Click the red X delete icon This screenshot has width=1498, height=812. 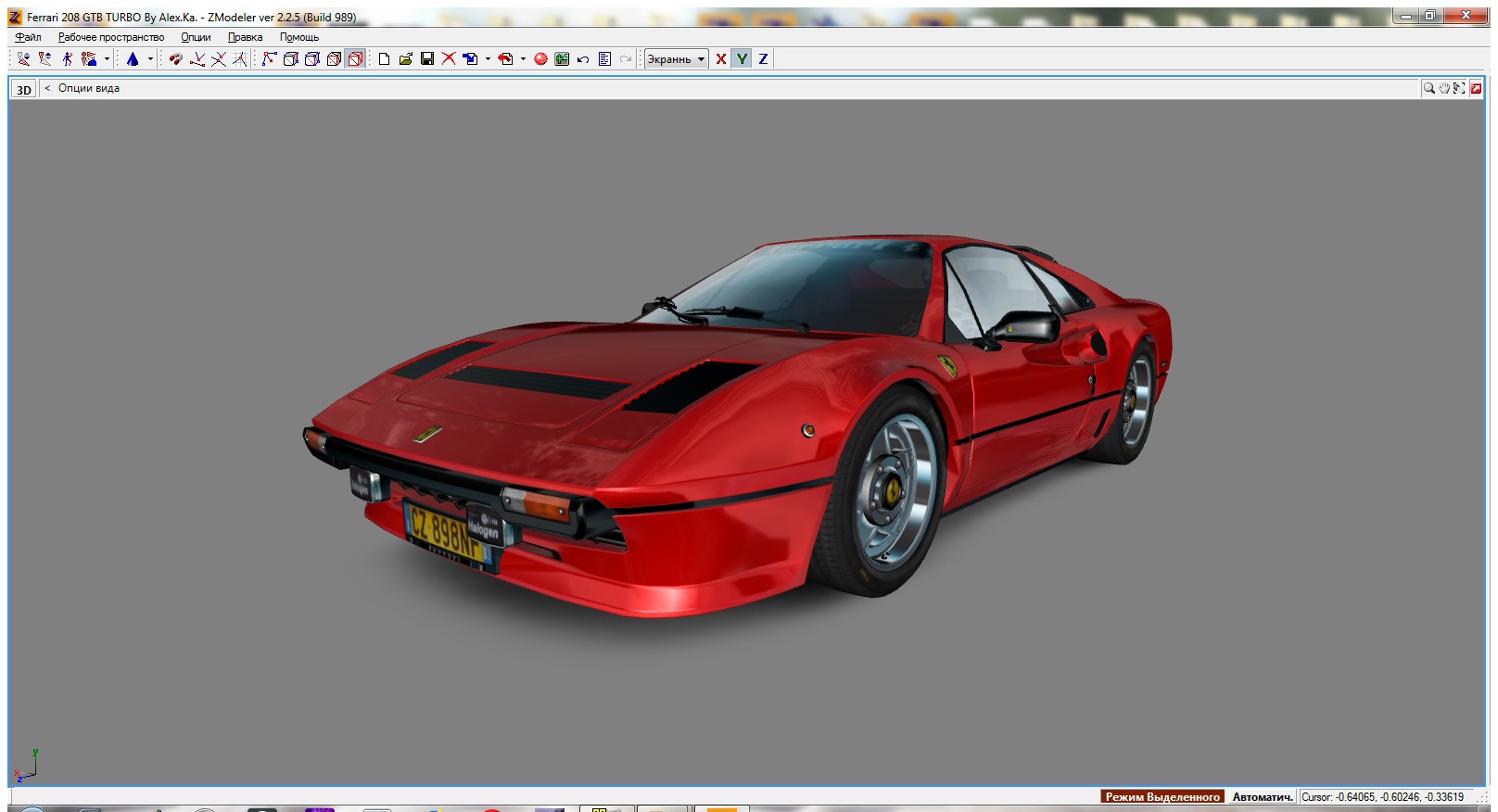(x=449, y=58)
